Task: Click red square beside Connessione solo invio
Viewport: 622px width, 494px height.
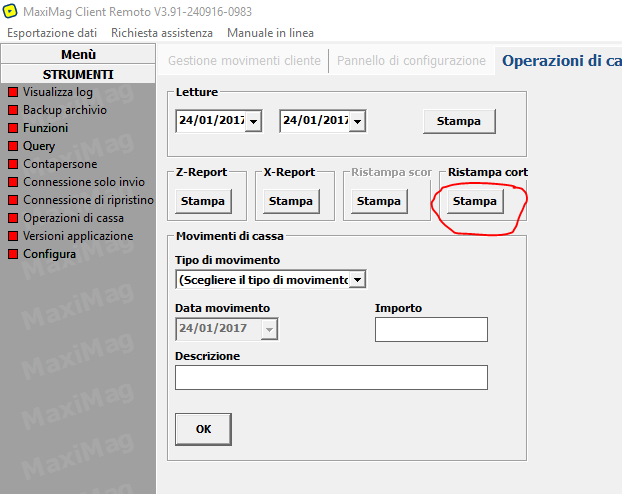Action: [13, 182]
